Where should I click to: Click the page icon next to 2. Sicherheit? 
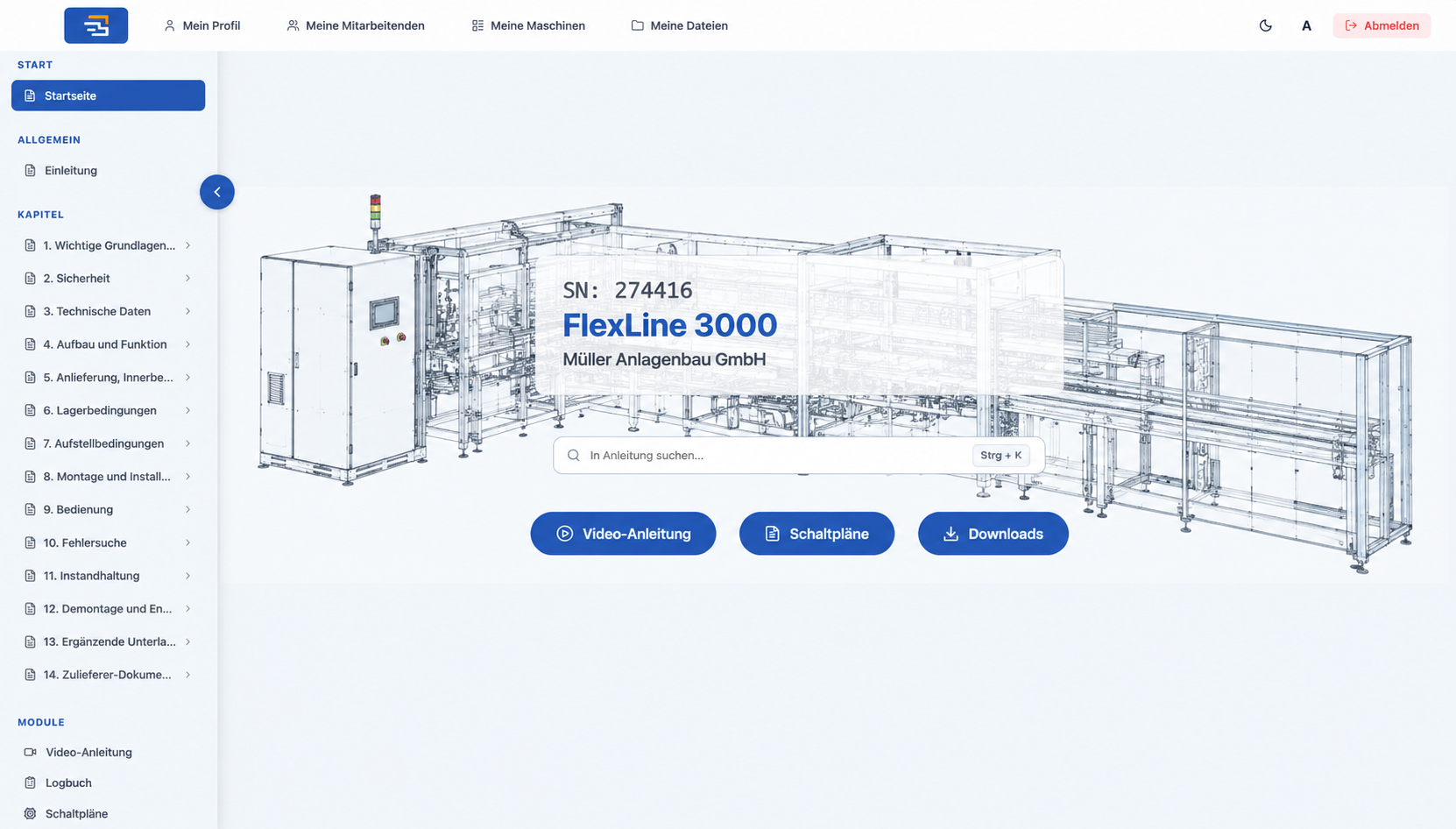[30, 279]
